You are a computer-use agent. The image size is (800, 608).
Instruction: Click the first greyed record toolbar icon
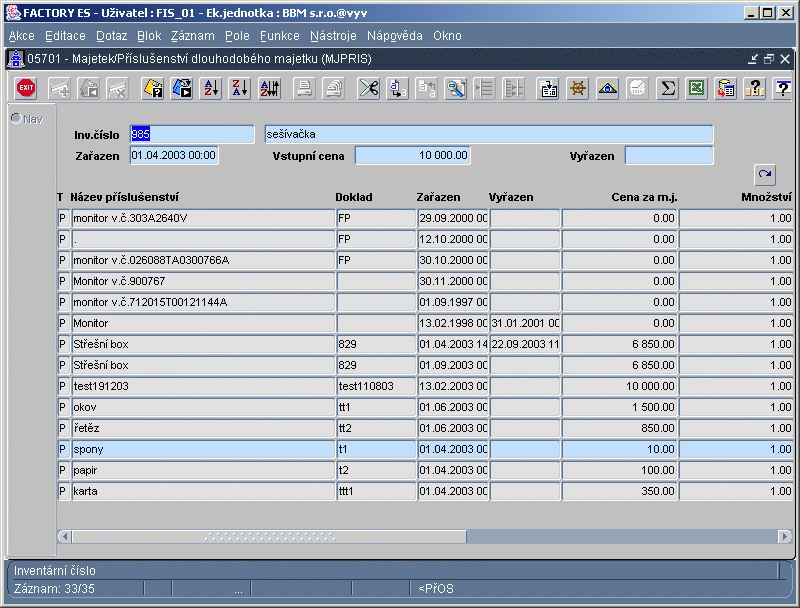59,88
